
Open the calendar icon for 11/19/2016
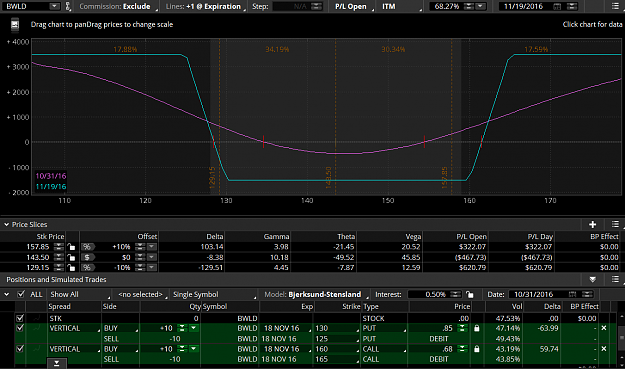tap(558, 6)
